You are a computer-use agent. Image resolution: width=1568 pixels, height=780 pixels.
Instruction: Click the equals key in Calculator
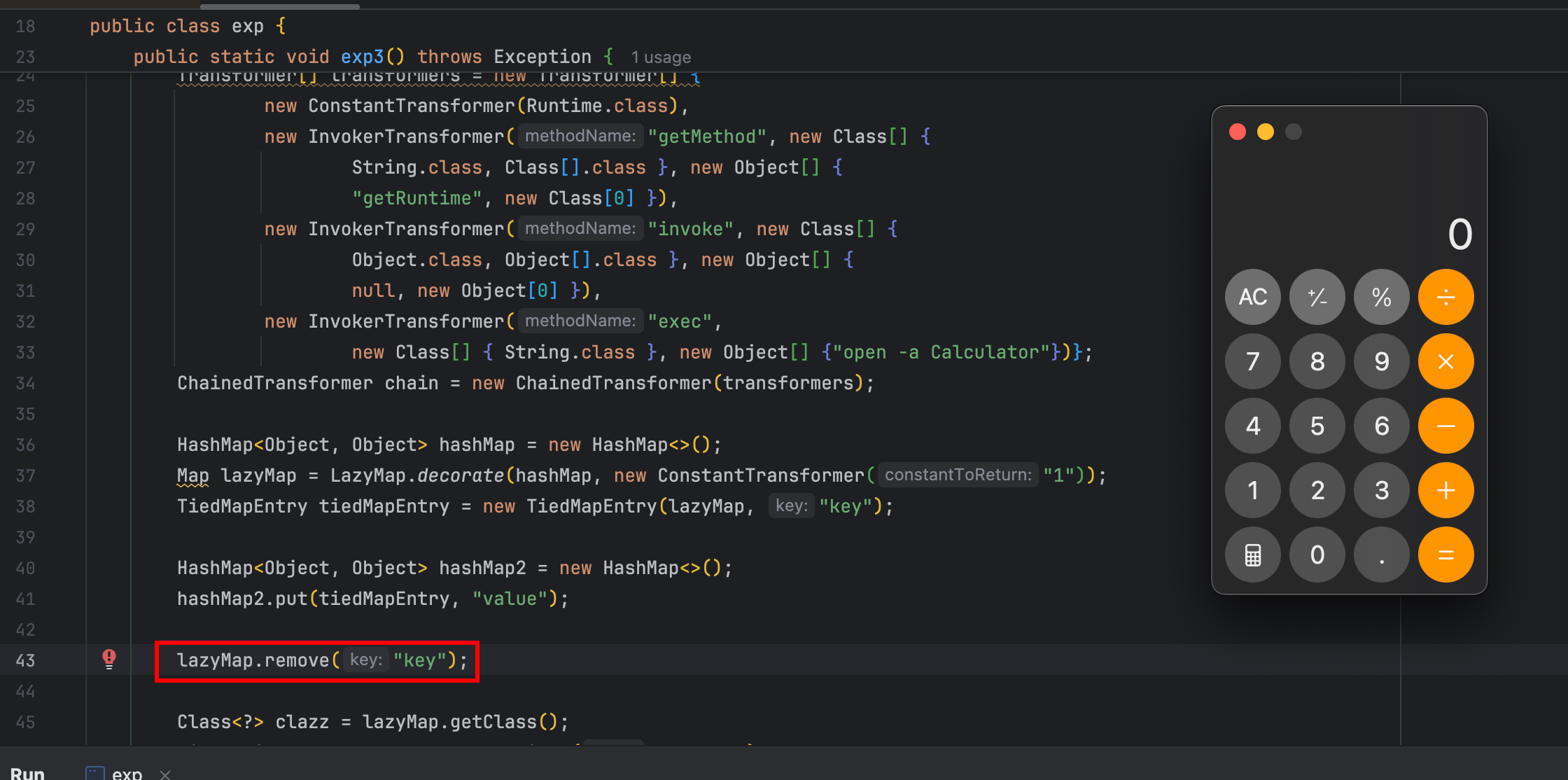1446,555
